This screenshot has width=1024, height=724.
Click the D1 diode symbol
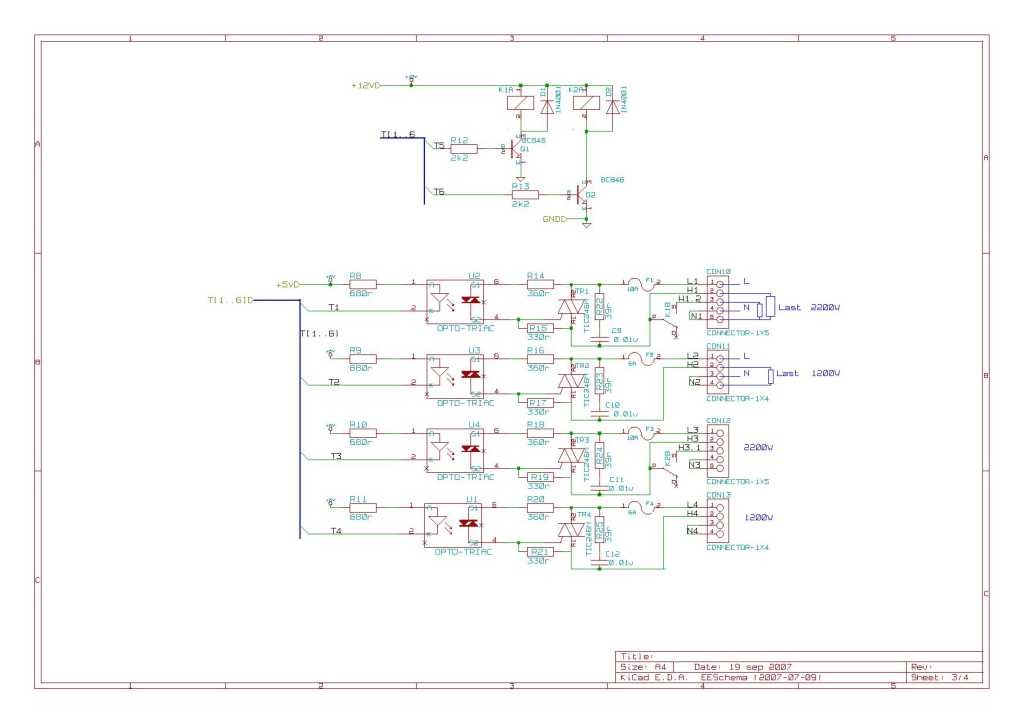tap(547, 107)
